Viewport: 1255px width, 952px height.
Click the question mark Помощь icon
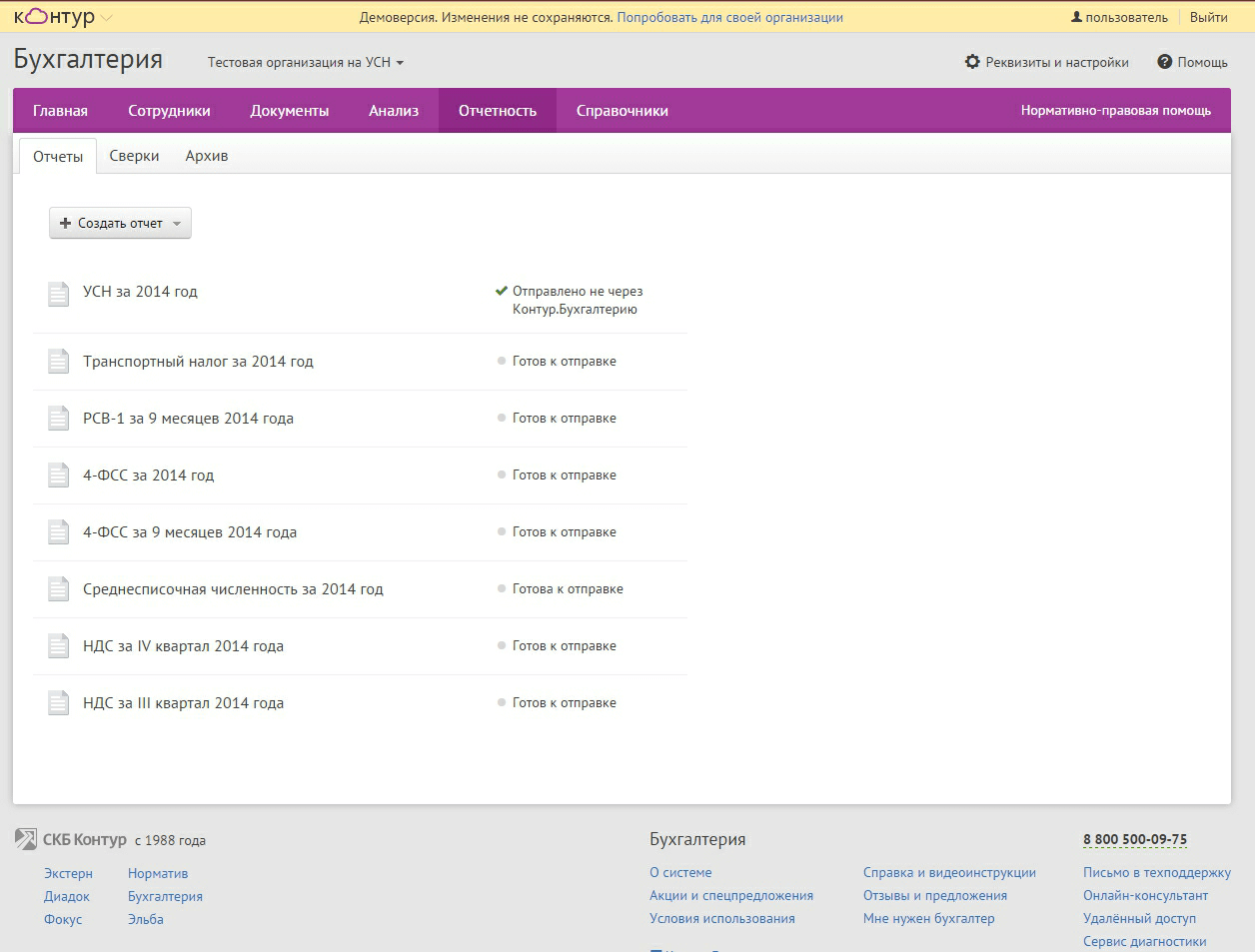(1164, 62)
